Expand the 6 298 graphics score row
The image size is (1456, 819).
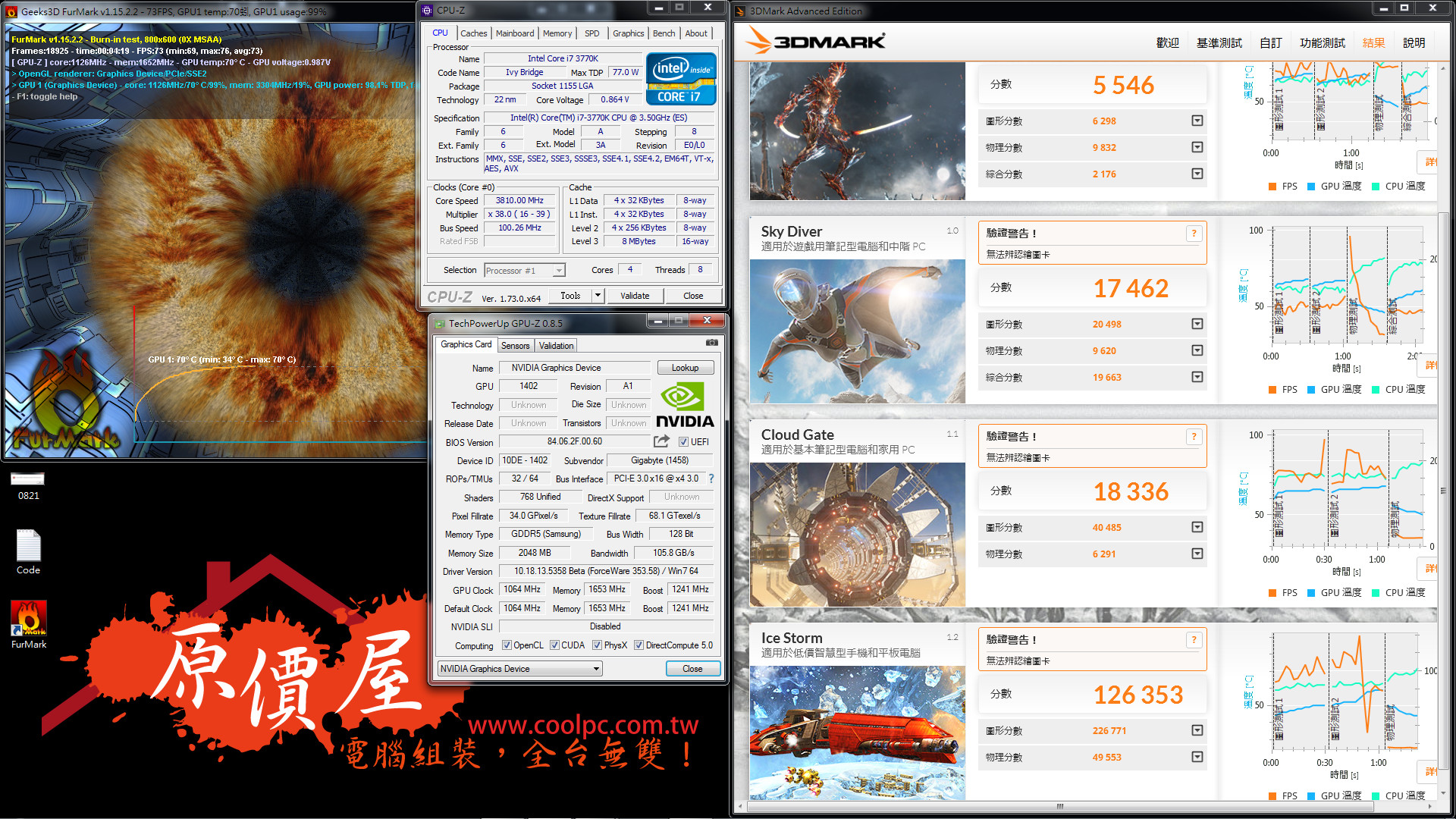1197,121
